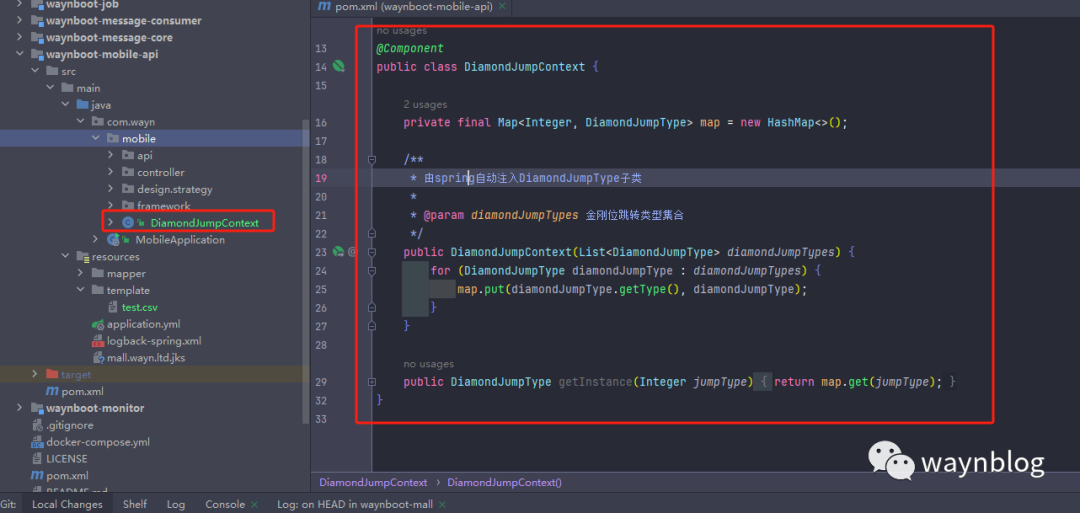The width and height of the screenshot is (1080, 513).
Task: Expand the design.strategy package
Action: tap(110, 189)
